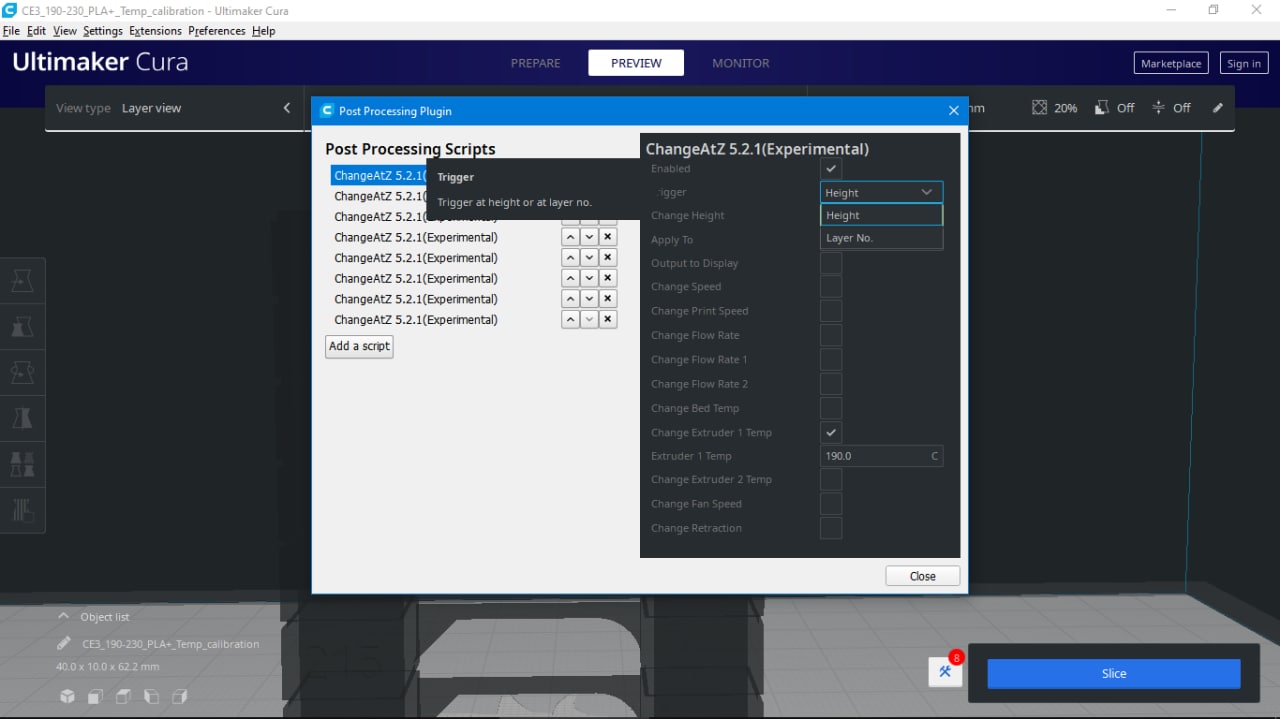The height and width of the screenshot is (719, 1280).
Task: Choose Layer No. from the Trigger list
Action: (x=881, y=238)
